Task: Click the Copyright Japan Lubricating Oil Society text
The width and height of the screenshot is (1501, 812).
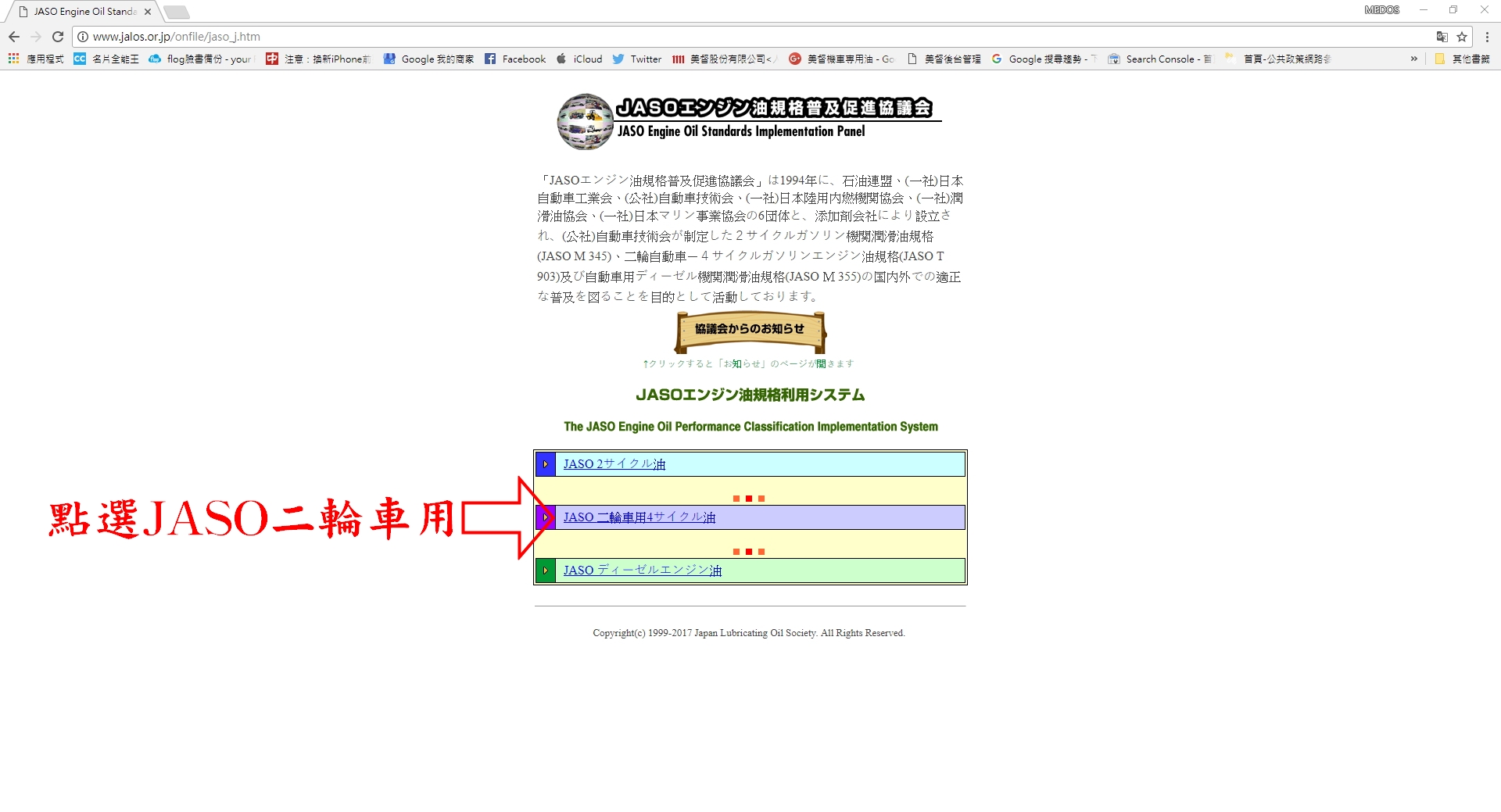Action: point(749,633)
